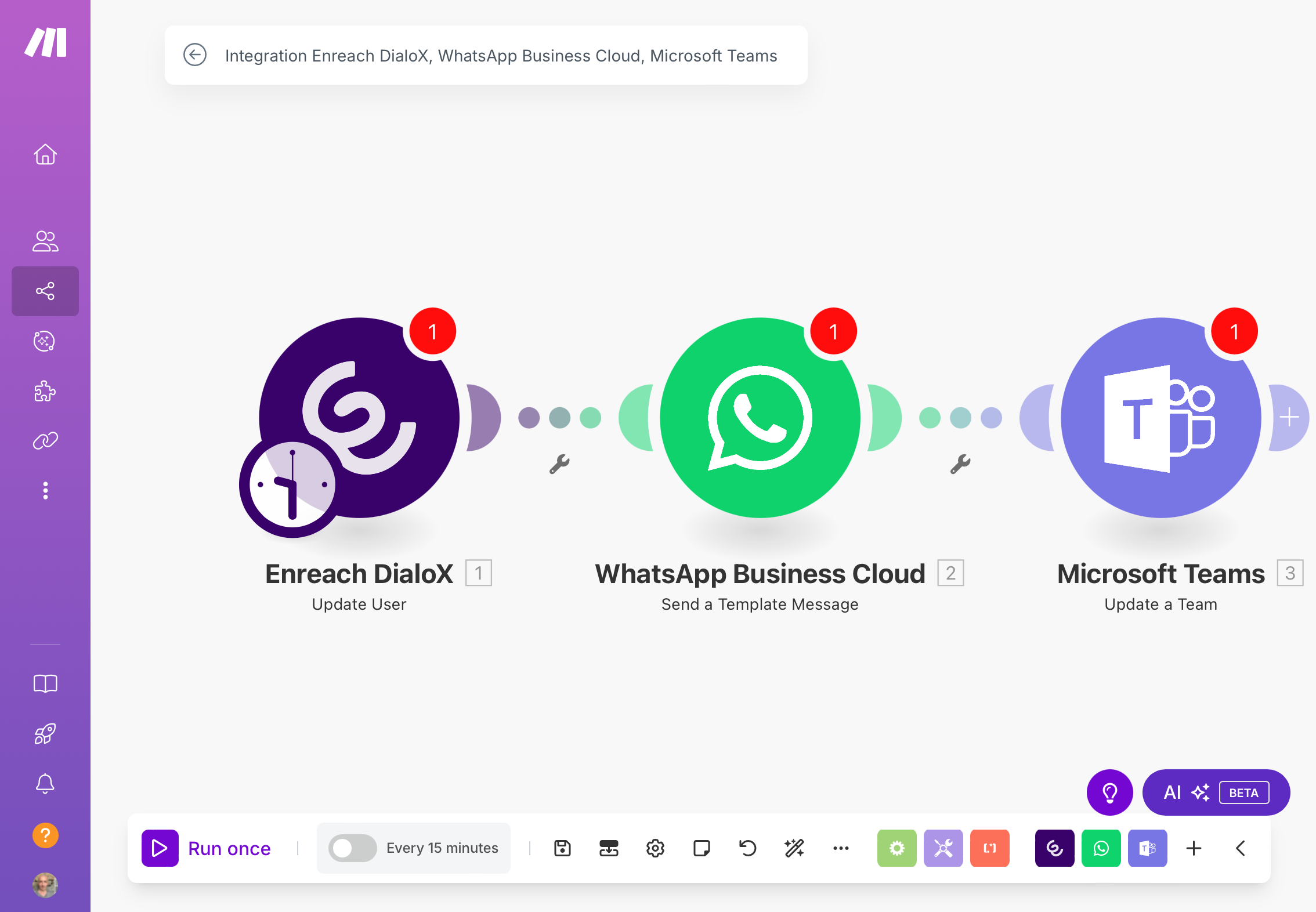Expand the toolbar more options ellipsis
Screen dimensions: 1316x912
pos(841,848)
